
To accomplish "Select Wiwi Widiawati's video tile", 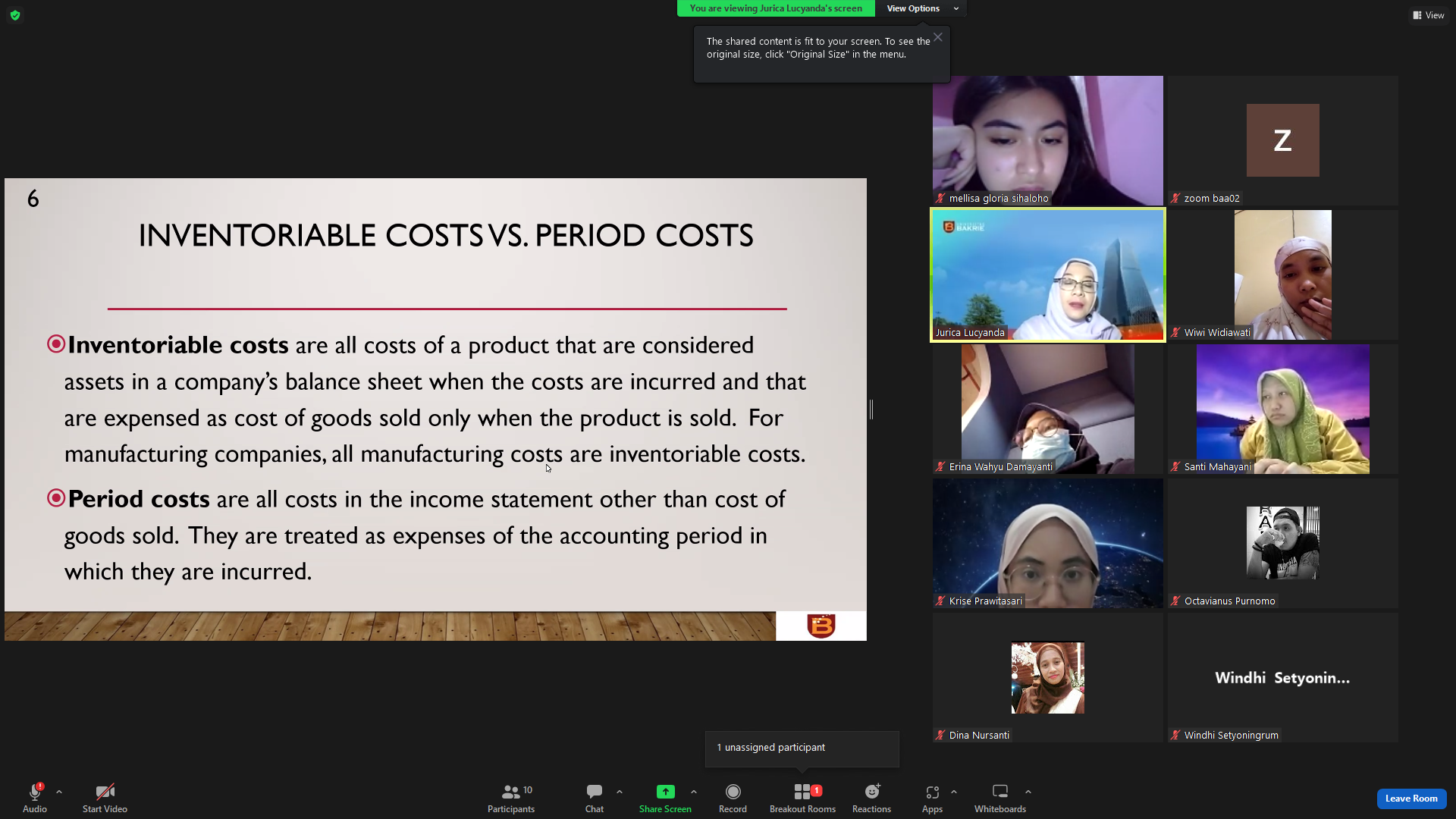I will [1283, 275].
